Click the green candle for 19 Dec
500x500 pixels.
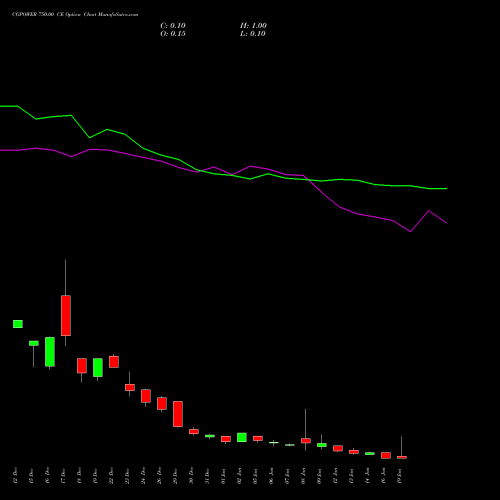(98, 368)
